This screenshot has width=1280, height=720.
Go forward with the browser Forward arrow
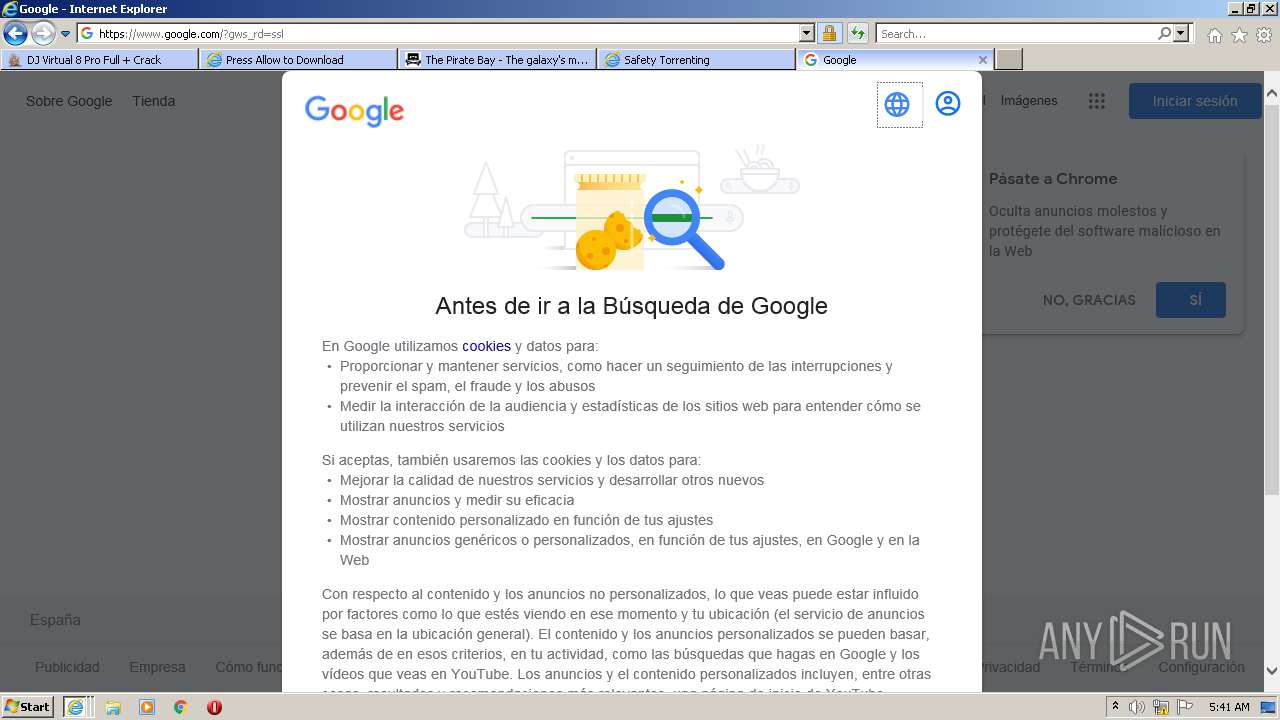click(x=43, y=33)
